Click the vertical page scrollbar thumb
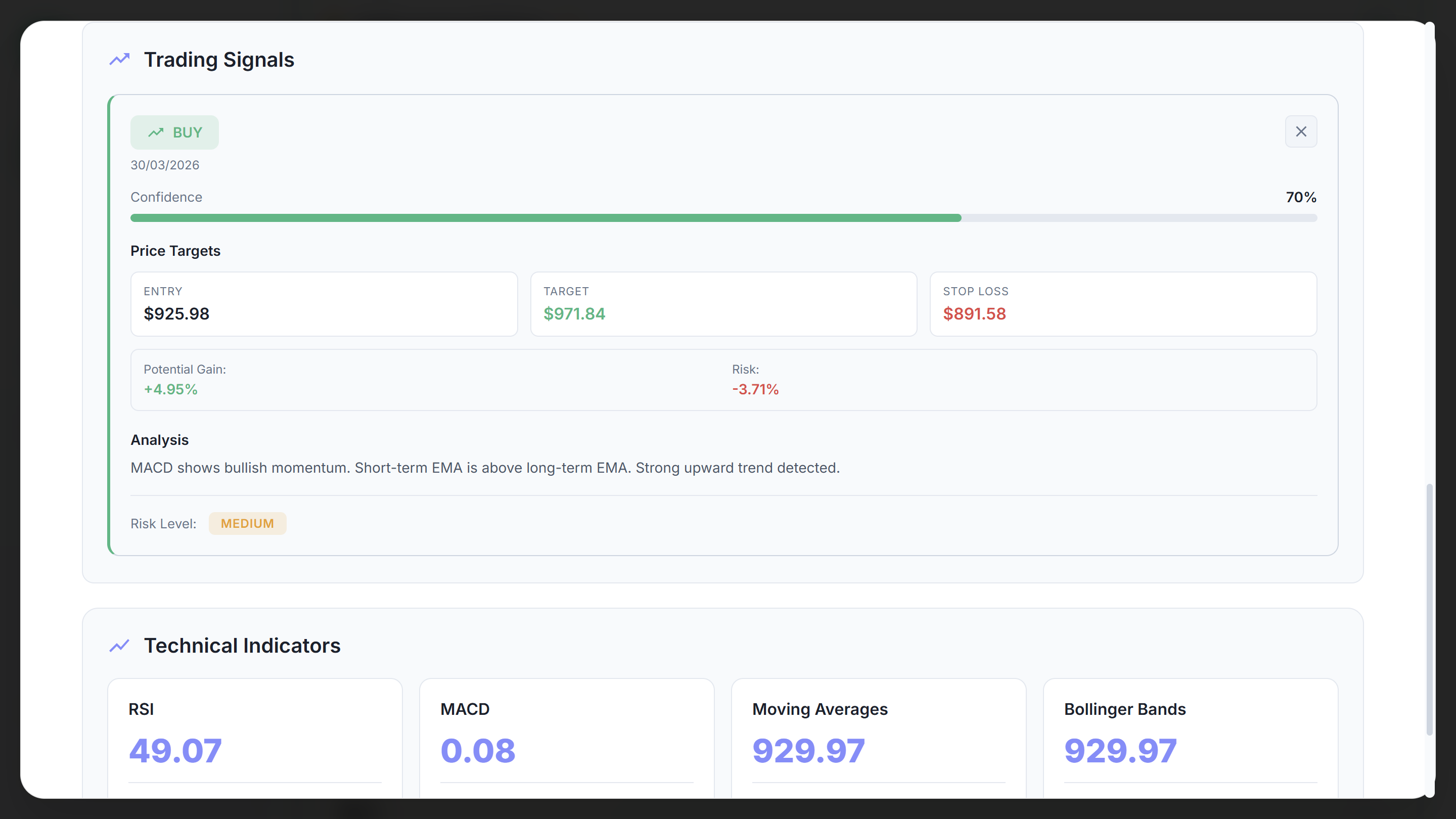 tap(1429, 609)
